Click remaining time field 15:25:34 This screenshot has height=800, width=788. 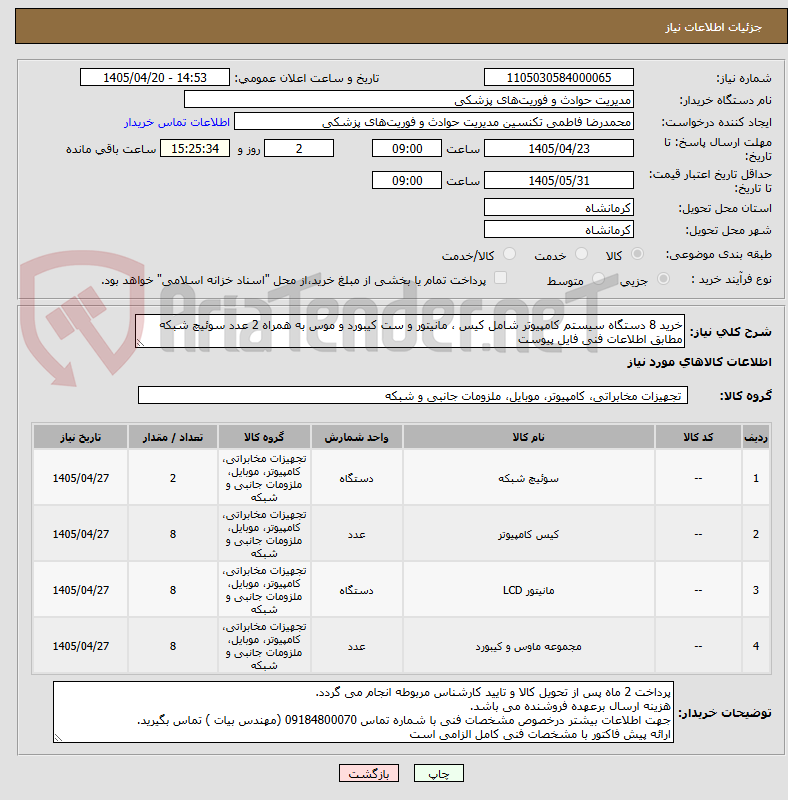coord(195,148)
